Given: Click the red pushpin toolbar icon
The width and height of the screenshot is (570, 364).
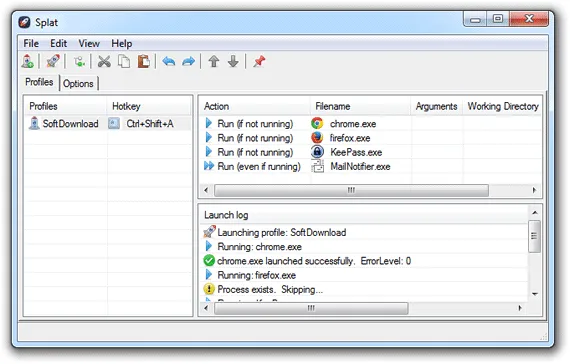Looking at the screenshot, I should pos(259,61).
